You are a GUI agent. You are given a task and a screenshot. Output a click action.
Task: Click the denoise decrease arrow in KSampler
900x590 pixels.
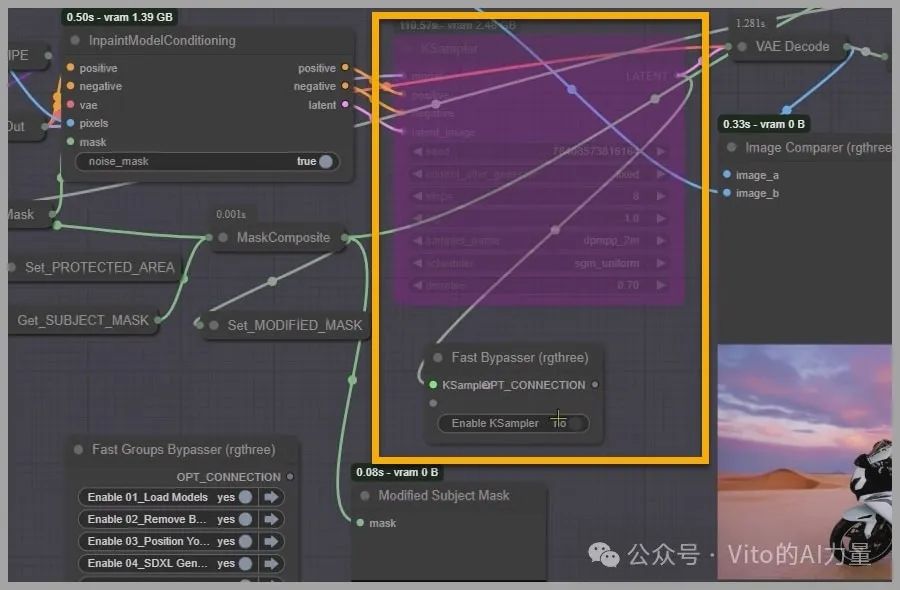coord(418,285)
